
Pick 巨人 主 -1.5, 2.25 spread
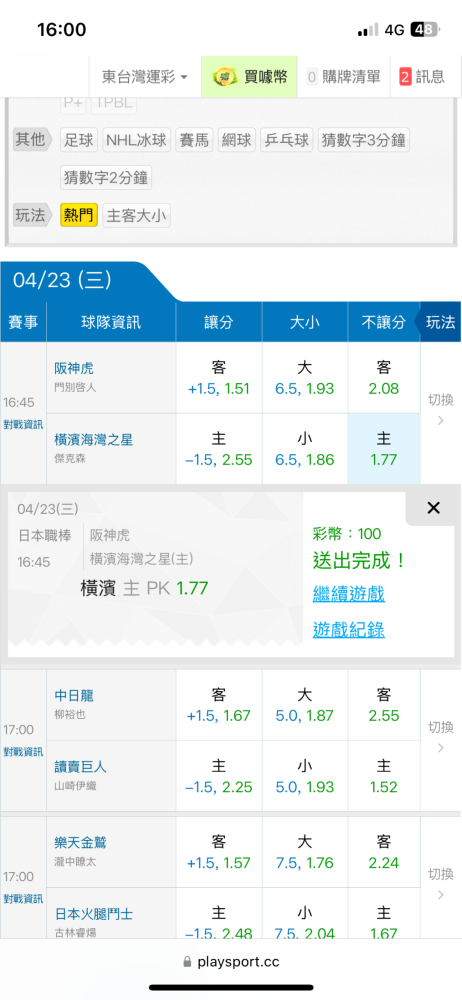tap(219, 776)
